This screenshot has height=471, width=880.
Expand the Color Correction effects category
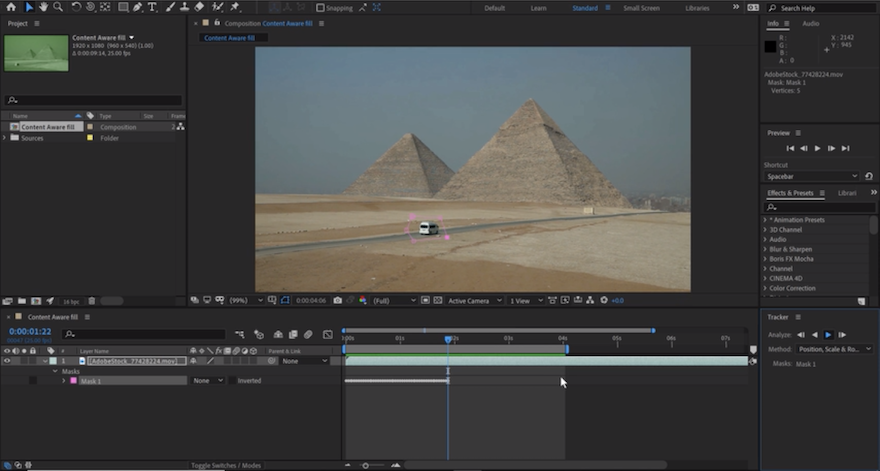[x=766, y=288]
